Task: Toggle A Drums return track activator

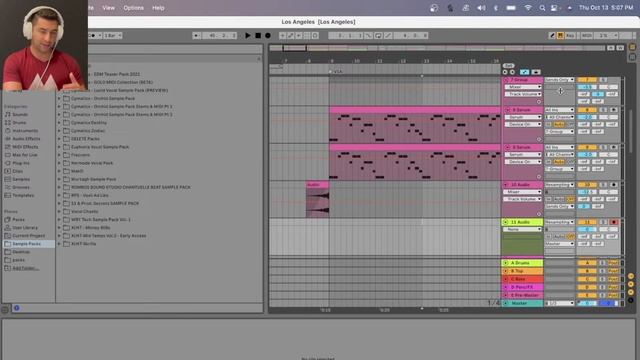Action: [x=587, y=263]
